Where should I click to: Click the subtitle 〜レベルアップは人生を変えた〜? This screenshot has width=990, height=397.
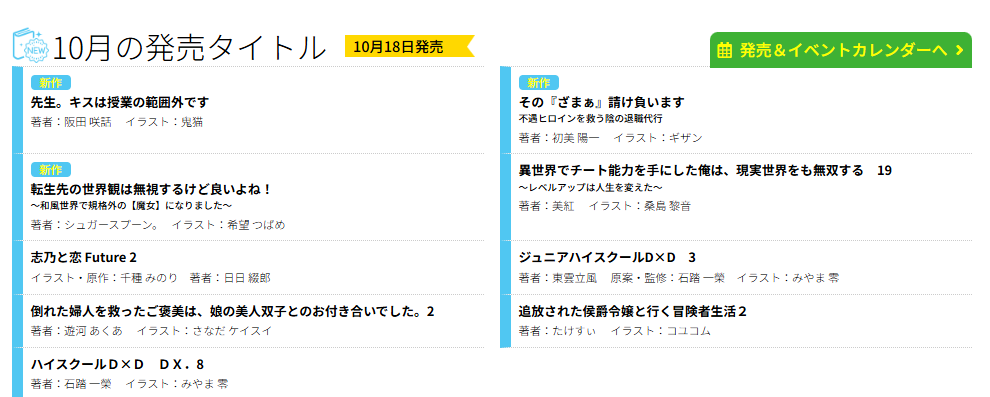590,187
